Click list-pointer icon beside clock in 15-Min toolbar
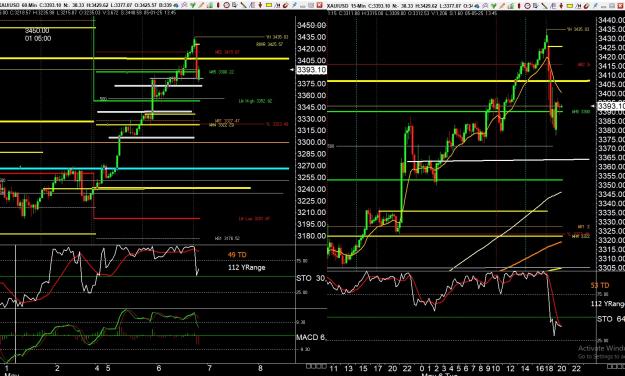The height and width of the screenshot is (376, 625). 535,5
